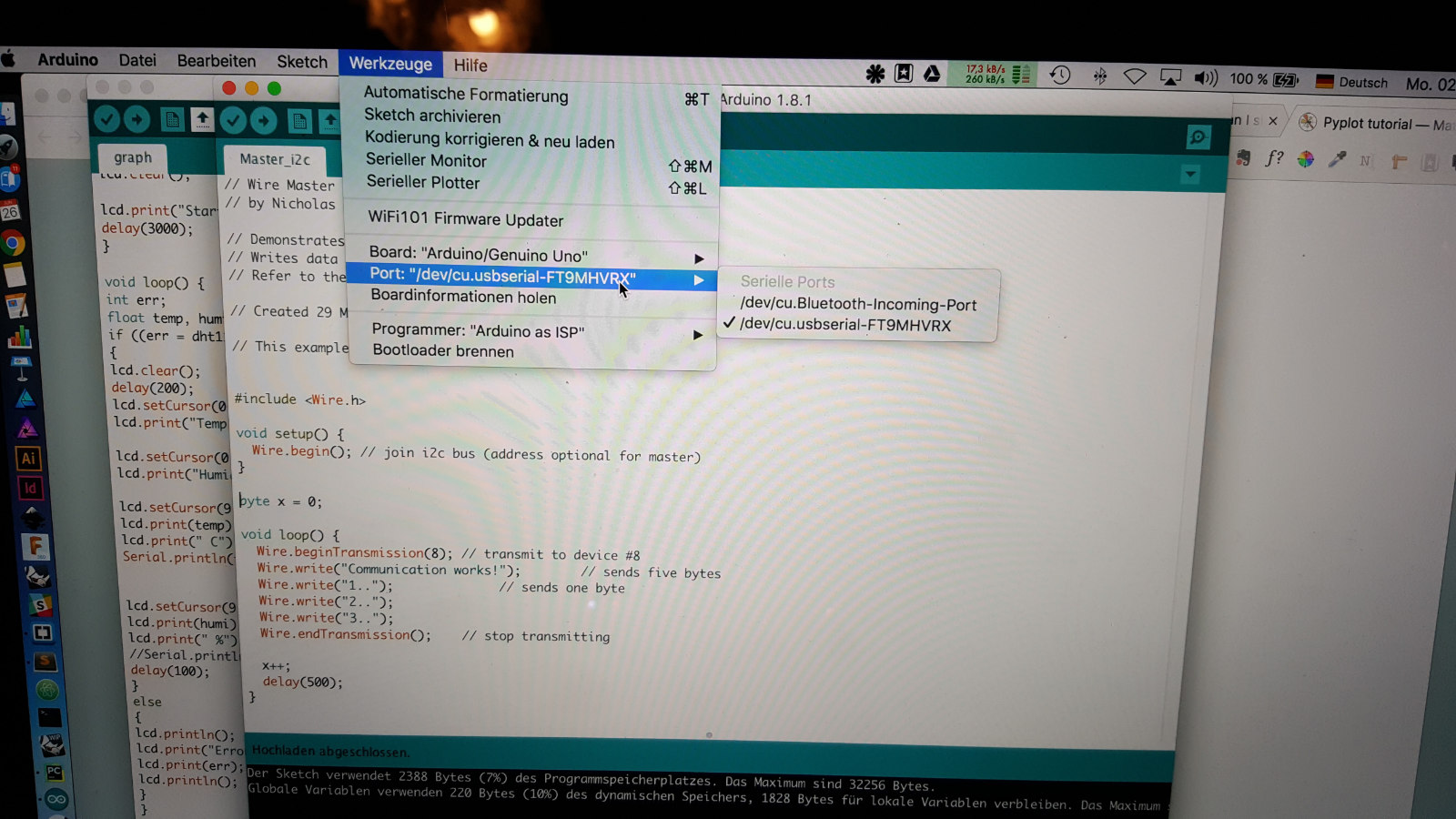Open Calendar from the Dock
Image resolution: width=1456 pixels, height=819 pixels.
[10, 211]
